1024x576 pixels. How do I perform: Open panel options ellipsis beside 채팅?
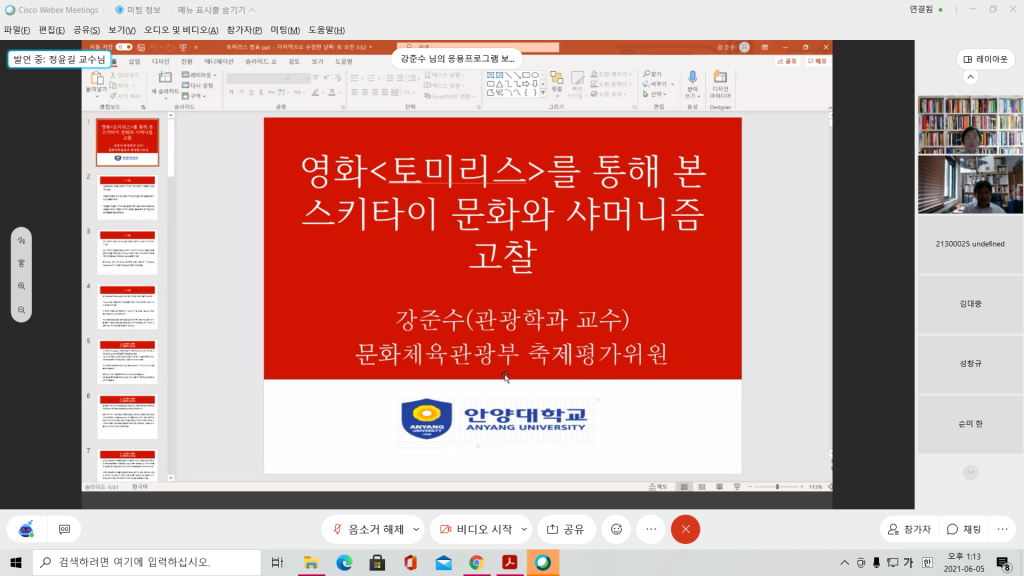(1002, 529)
